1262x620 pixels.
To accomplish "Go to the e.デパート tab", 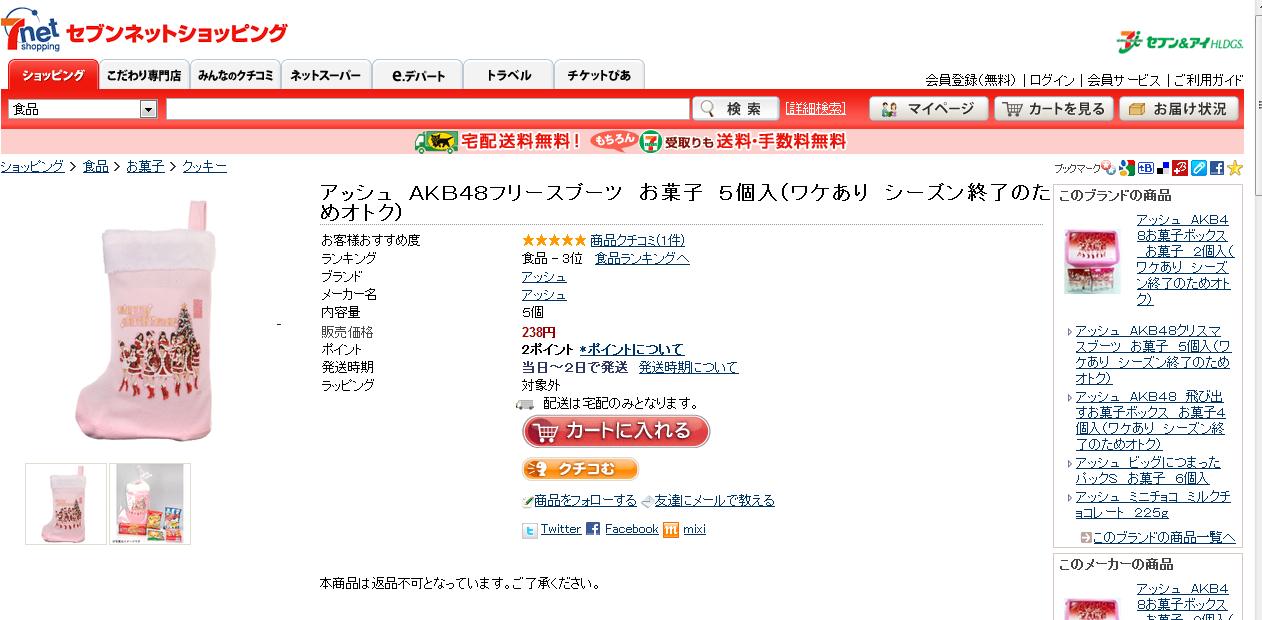I will coord(418,75).
